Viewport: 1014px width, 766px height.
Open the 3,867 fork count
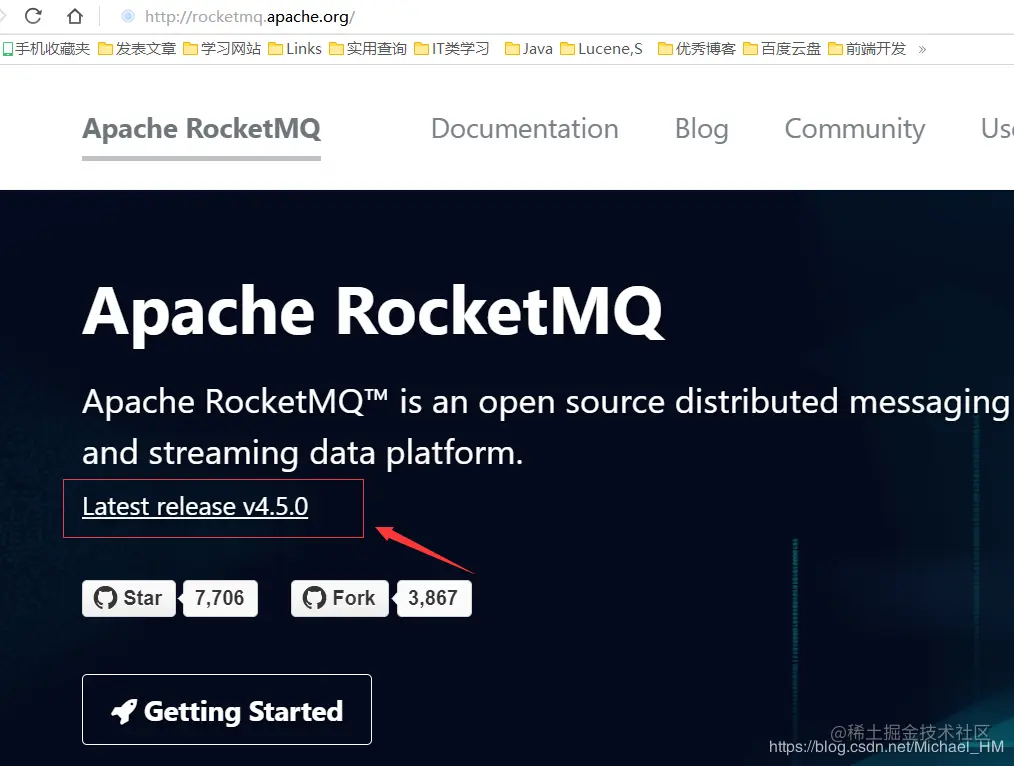tap(433, 598)
